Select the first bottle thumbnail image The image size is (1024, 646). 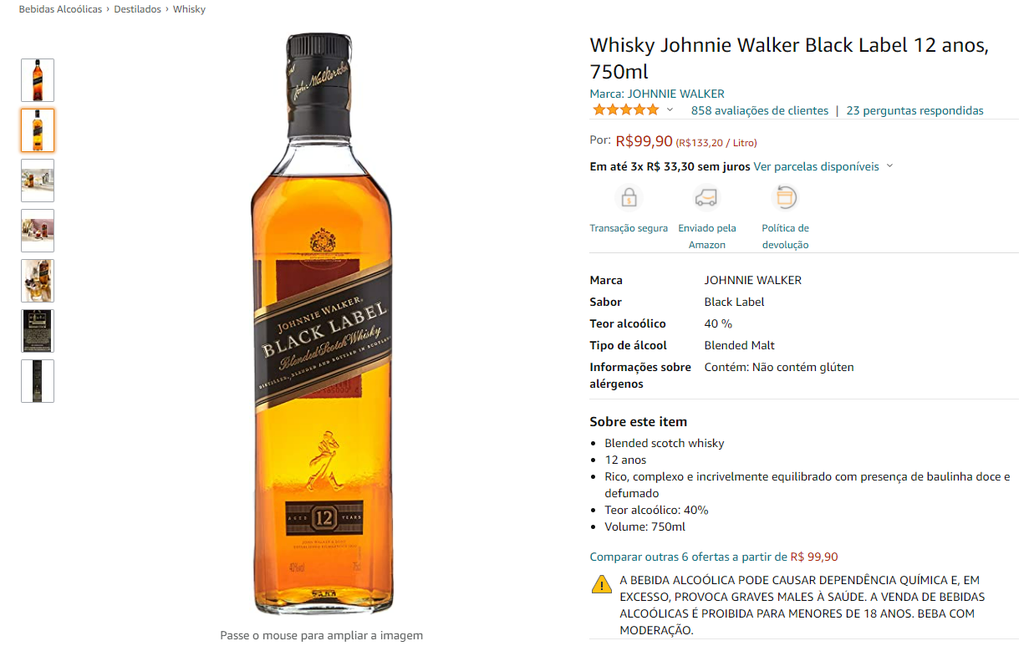click(37, 80)
